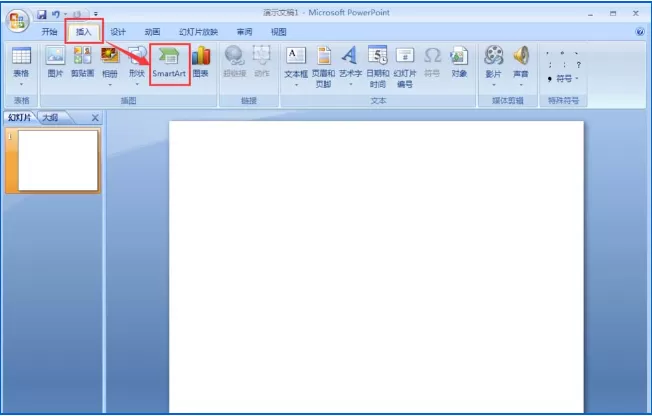Open the 幻灯片放映 (Slide Show) tab

click(198, 32)
